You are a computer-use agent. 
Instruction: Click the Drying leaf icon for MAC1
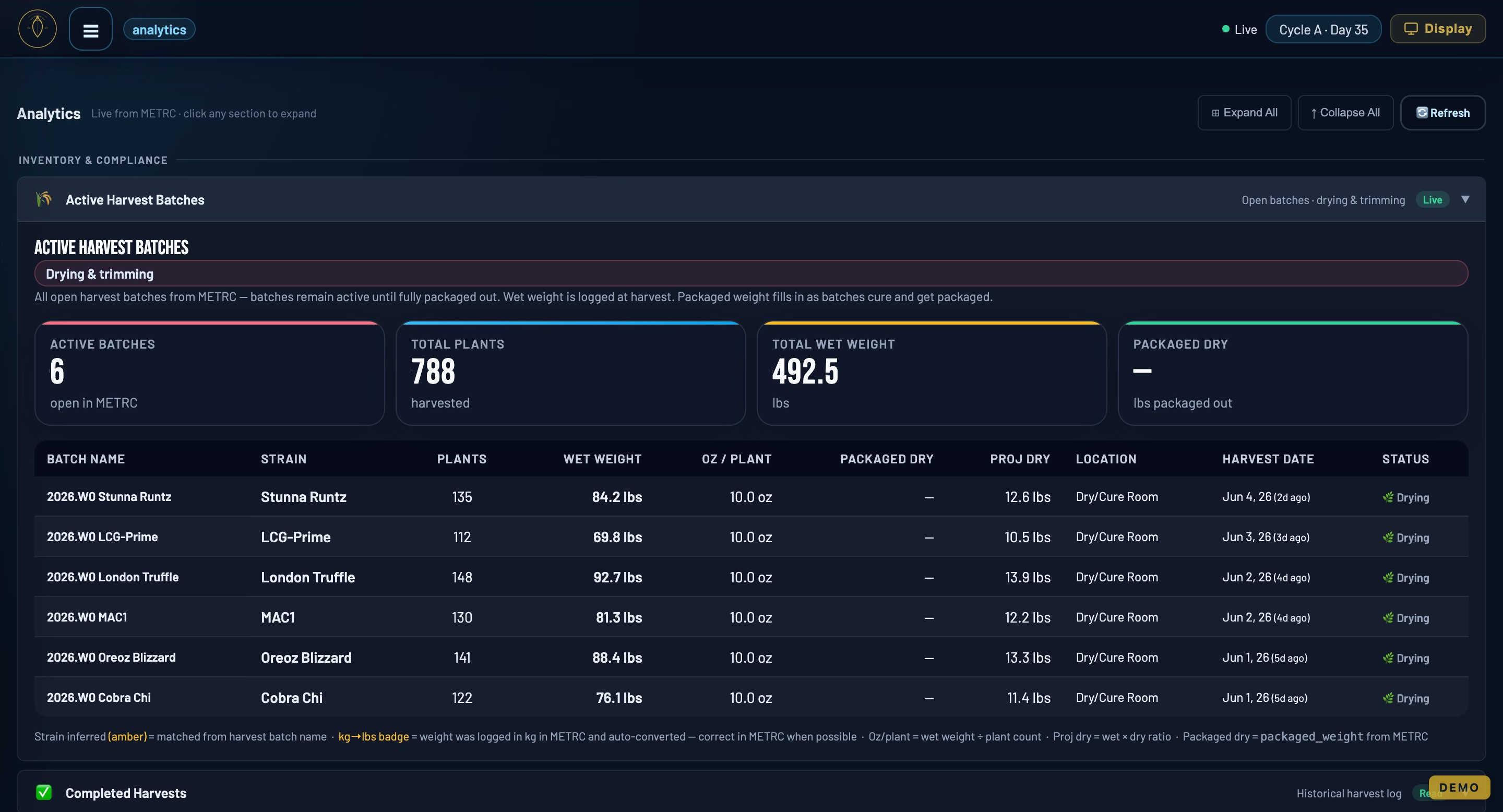[x=1388, y=618]
